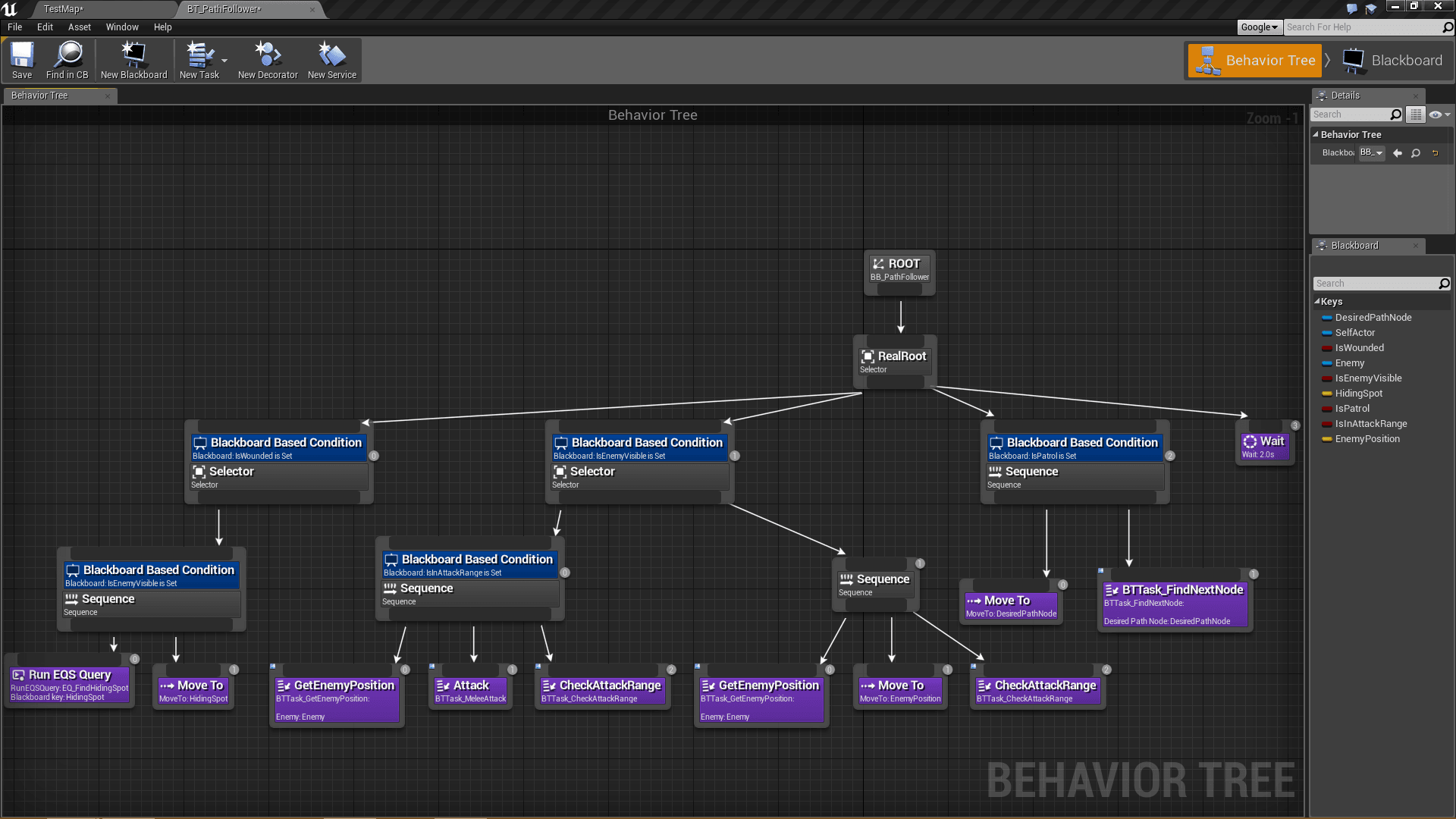The width and height of the screenshot is (1456, 819).
Task: Toggle property matrix grid view button
Action: 1416,115
